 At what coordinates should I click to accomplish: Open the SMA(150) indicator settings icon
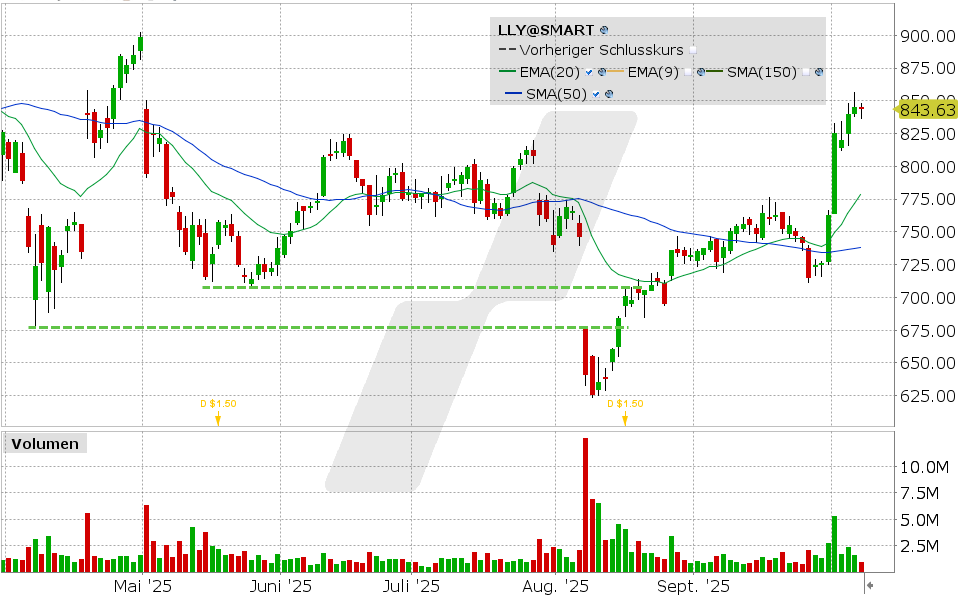point(820,72)
